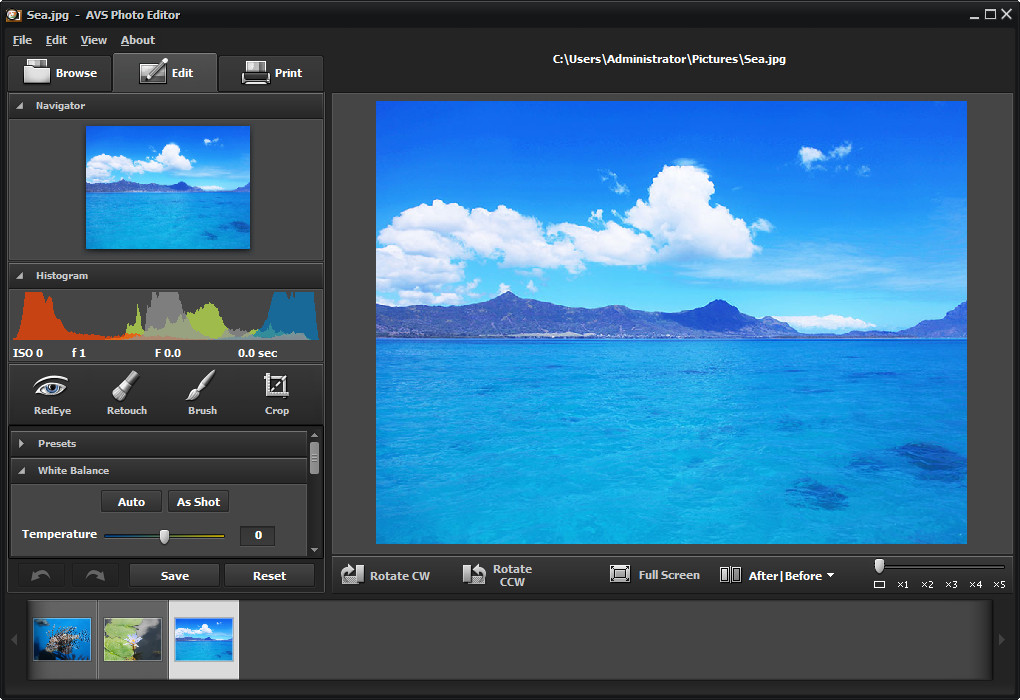Click the Save button
1020x700 pixels.
[174, 576]
